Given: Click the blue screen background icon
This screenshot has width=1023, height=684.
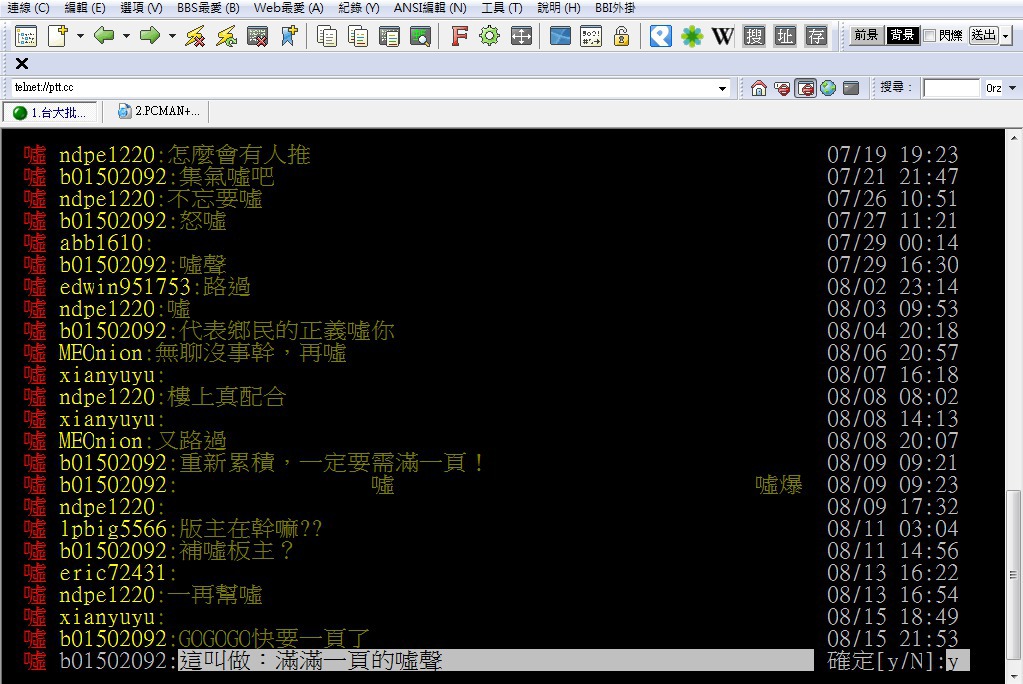Looking at the screenshot, I should (x=560, y=36).
